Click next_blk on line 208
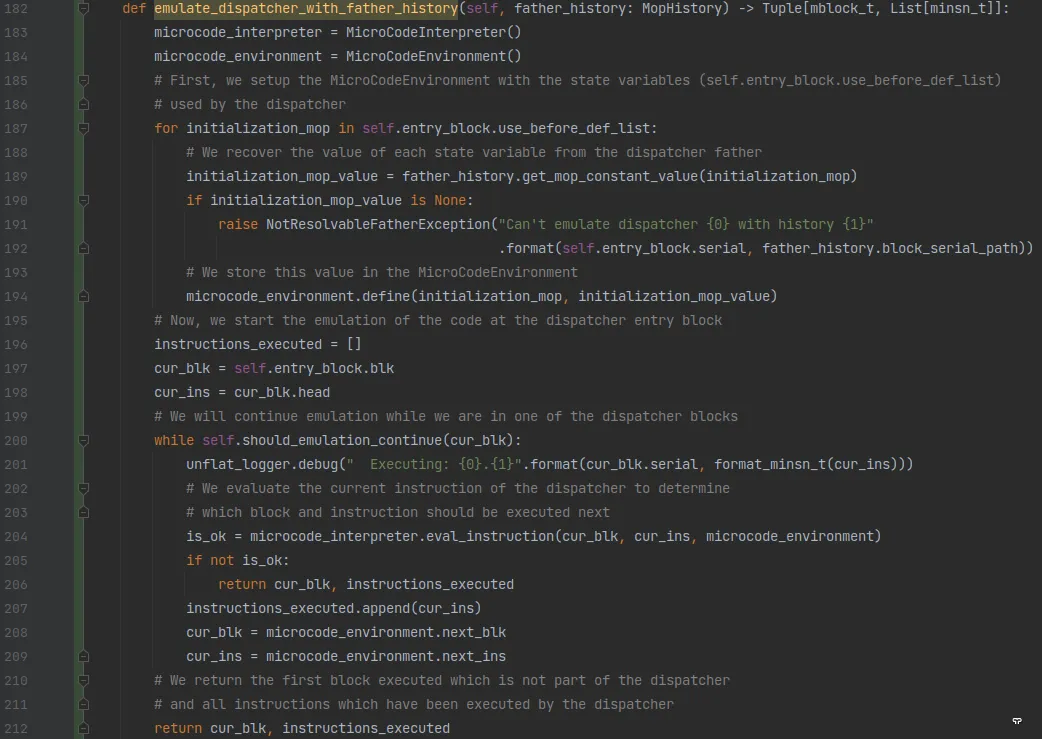Viewport: 1042px width, 739px height. [x=474, y=632]
